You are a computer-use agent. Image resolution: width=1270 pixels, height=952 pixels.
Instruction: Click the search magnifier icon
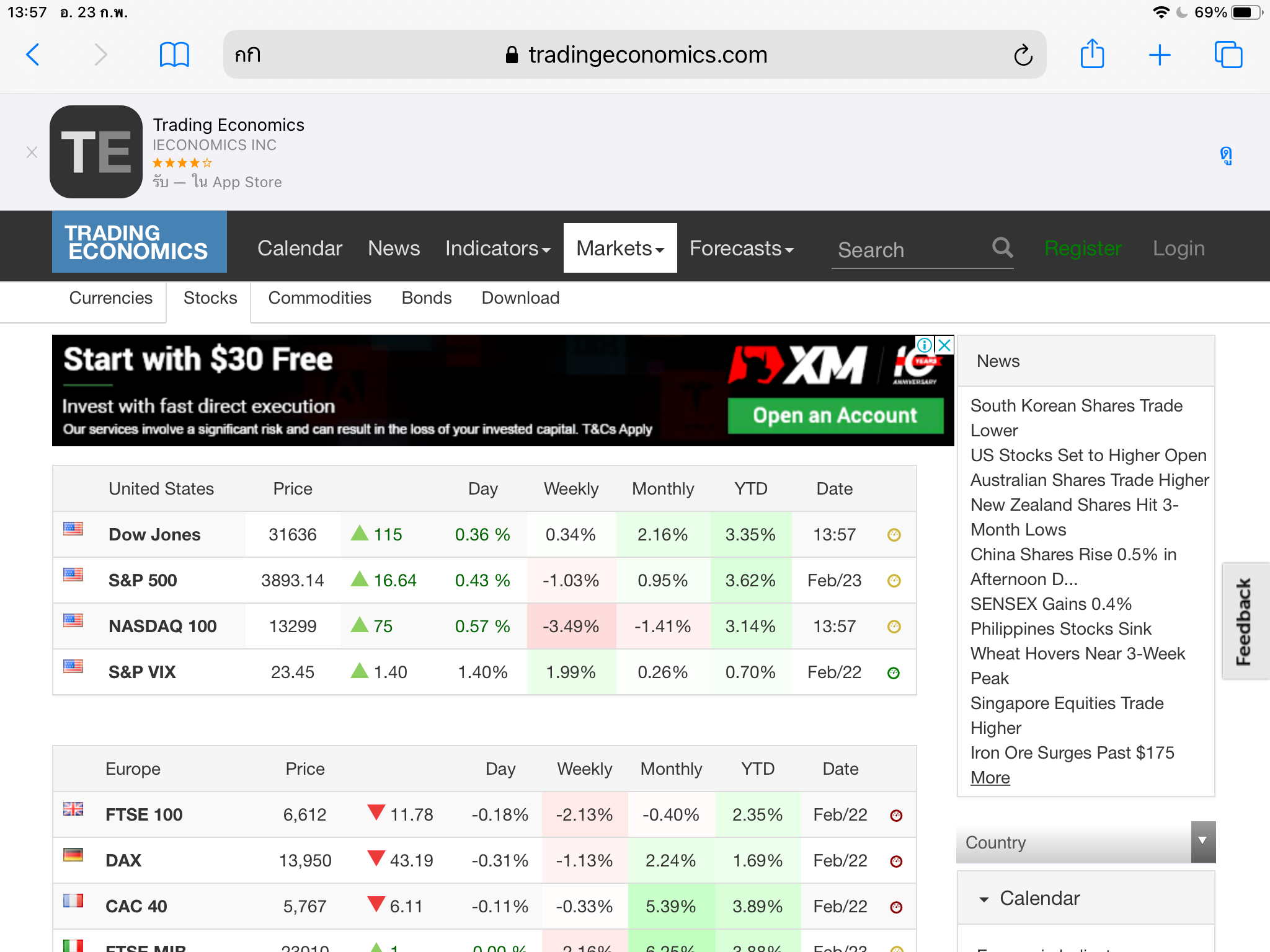click(x=1002, y=248)
